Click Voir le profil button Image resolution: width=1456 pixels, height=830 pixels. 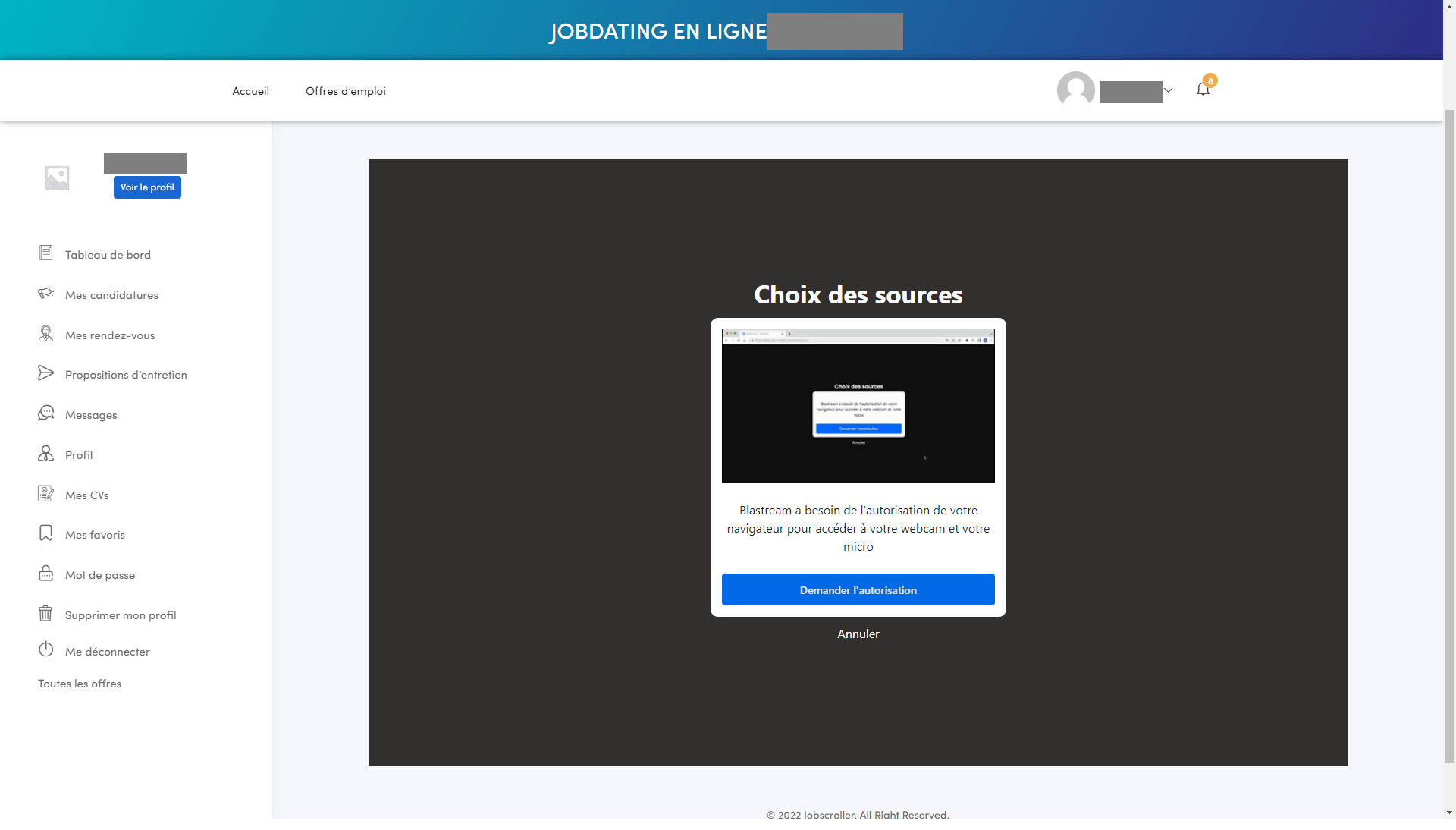pyautogui.click(x=147, y=187)
